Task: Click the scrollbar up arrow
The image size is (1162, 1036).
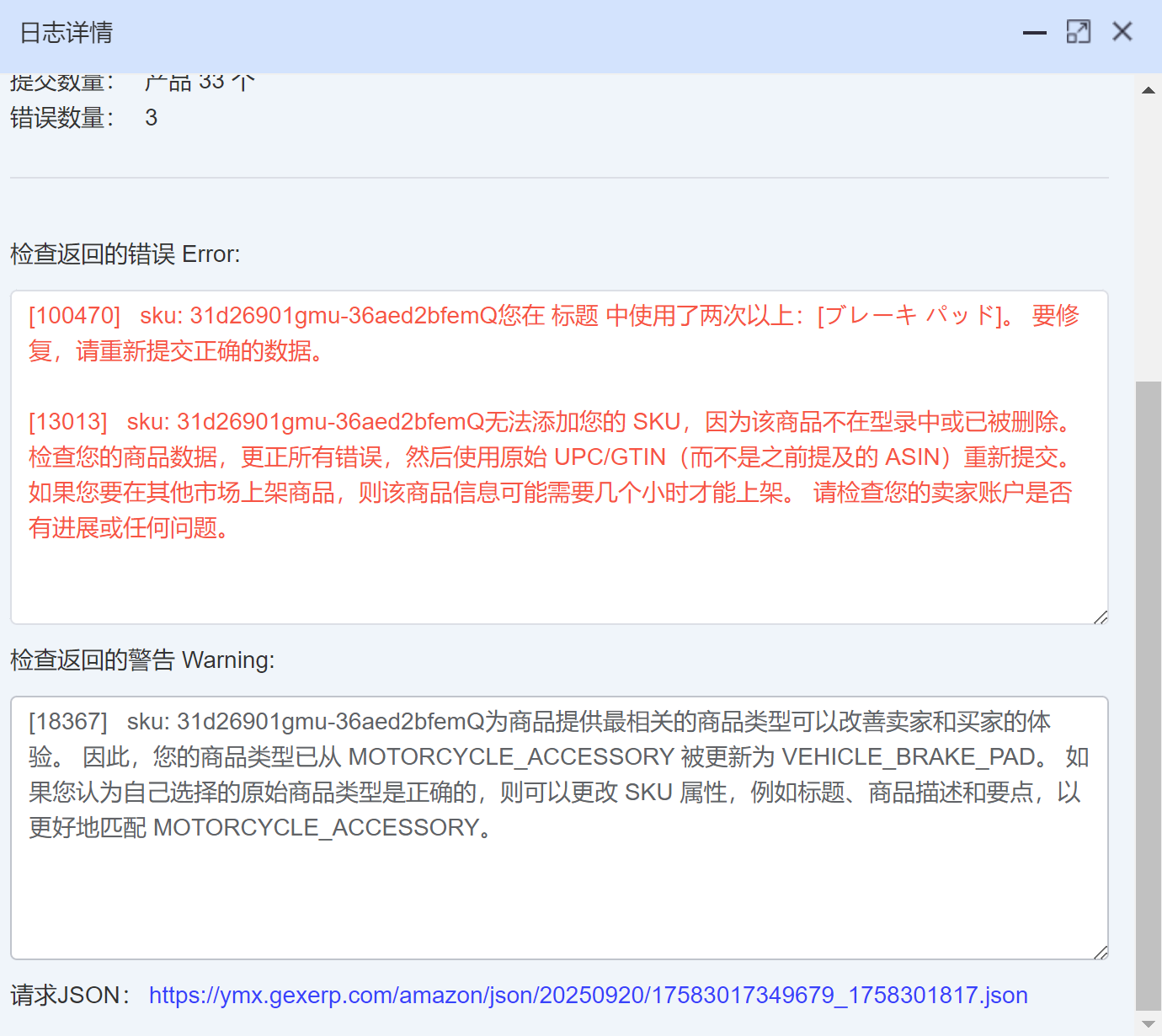Action: 1148,90
